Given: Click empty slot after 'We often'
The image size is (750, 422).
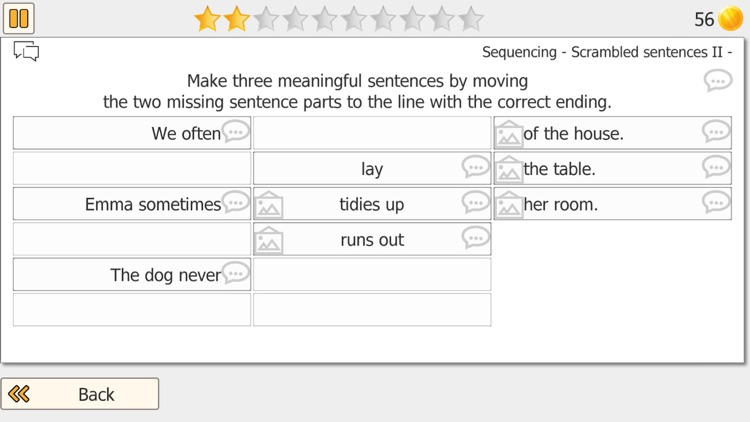Looking at the screenshot, I should [372, 133].
